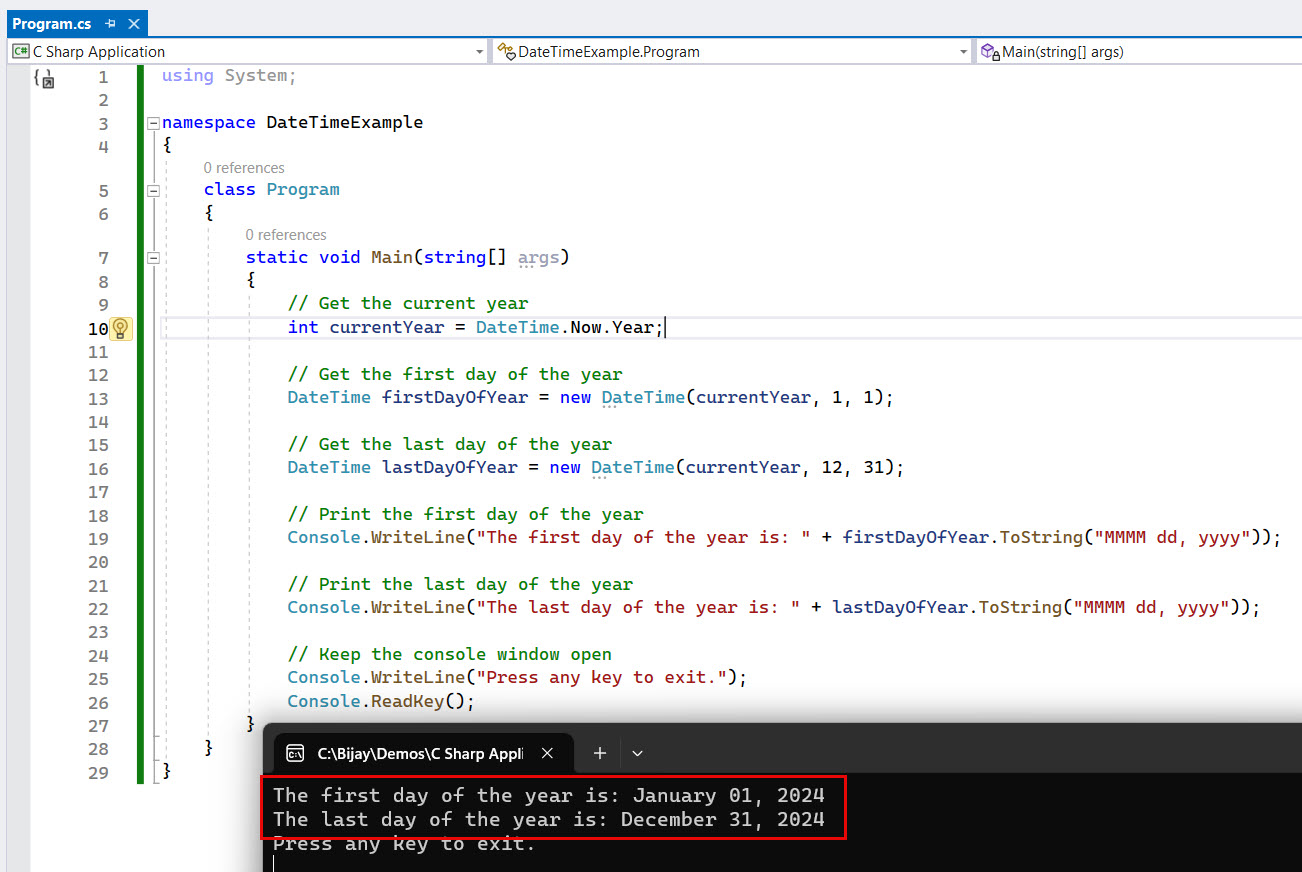Click the lightbulb Quick Actions icon on line 10
This screenshot has height=872, width=1302.
coord(120,328)
